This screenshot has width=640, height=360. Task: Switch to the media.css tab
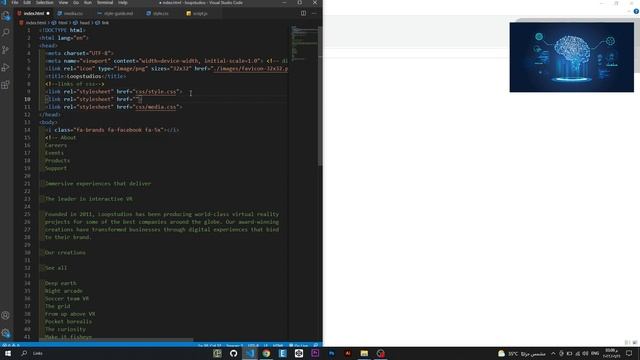[x=73, y=13]
